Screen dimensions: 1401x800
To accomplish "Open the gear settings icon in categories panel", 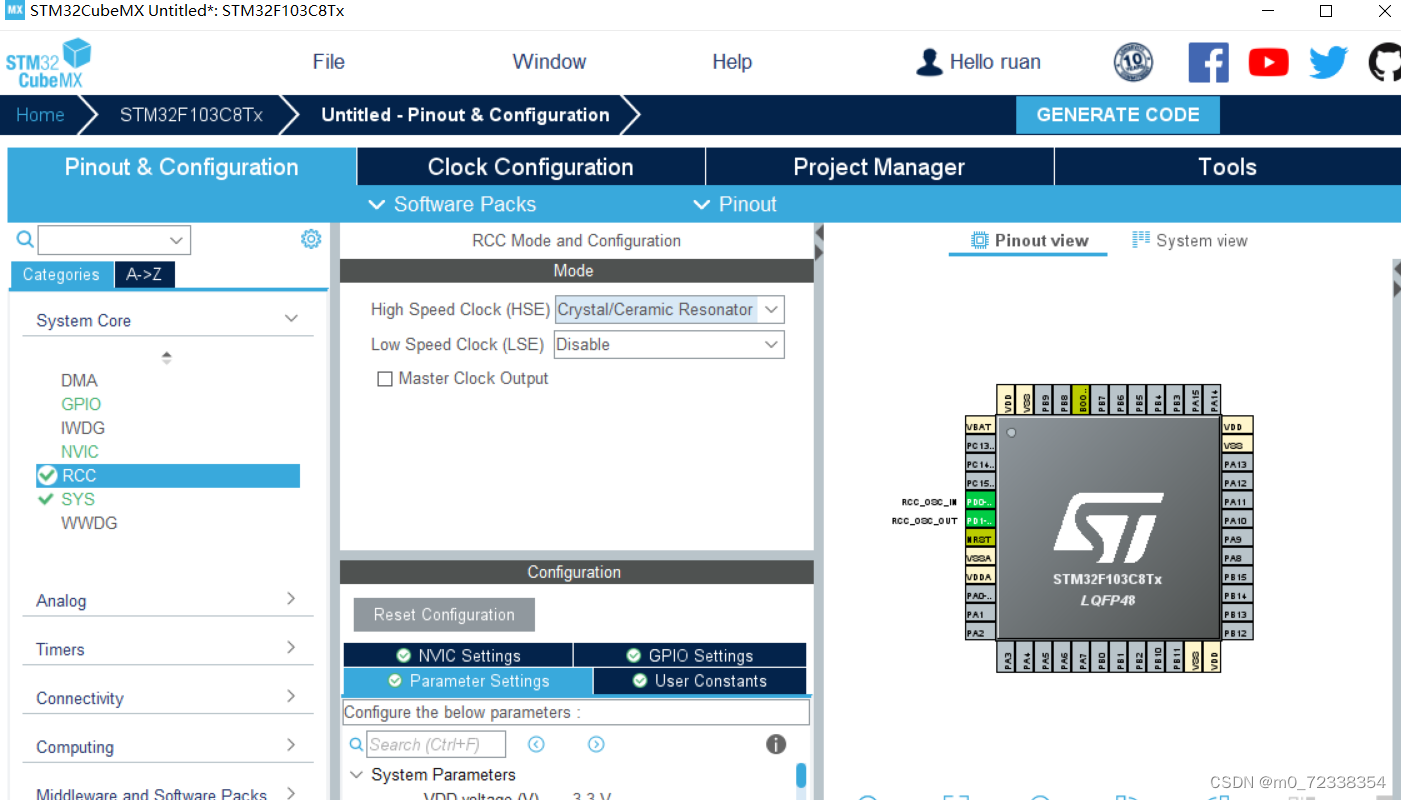I will (311, 239).
